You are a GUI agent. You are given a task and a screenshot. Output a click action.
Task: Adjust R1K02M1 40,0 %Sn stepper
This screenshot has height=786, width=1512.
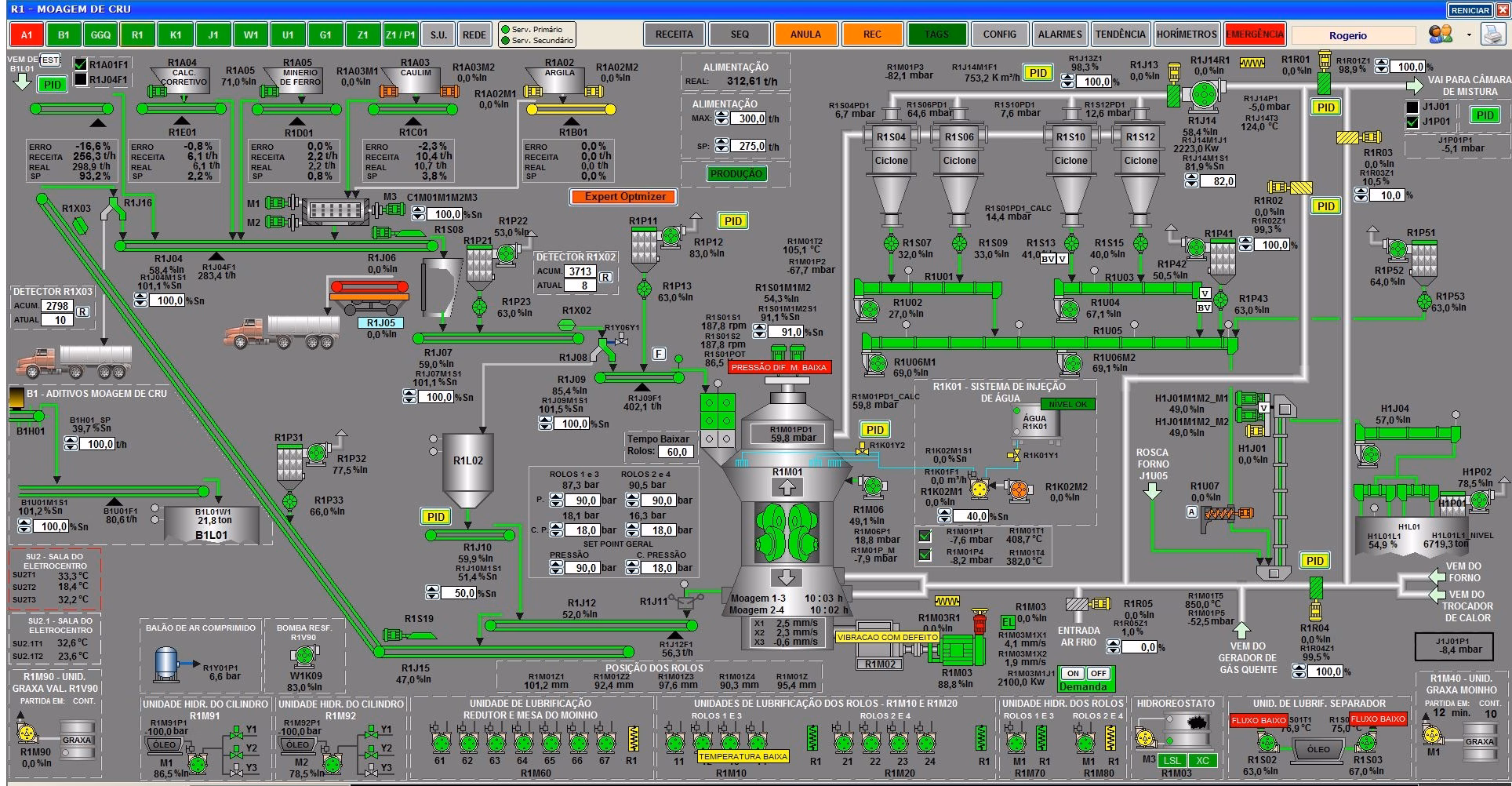click(x=944, y=516)
